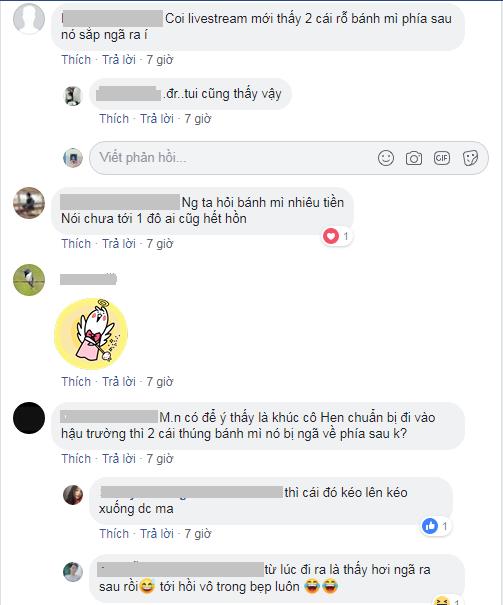Image resolution: width=503 pixels, height=605 pixels.
Task: Open the sticker picker in reply box
Action: point(470,158)
